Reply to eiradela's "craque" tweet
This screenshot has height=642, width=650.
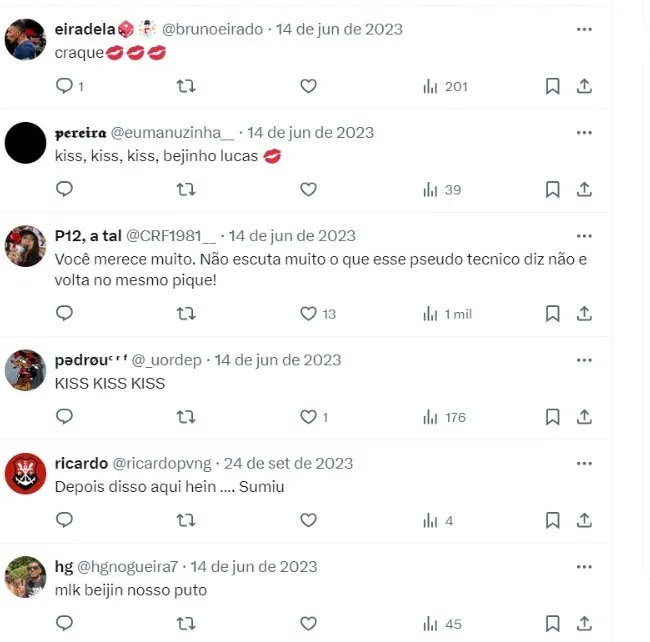click(64, 86)
